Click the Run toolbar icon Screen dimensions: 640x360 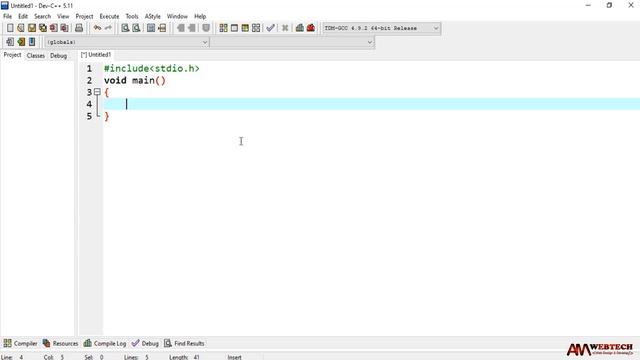click(x=234, y=28)
